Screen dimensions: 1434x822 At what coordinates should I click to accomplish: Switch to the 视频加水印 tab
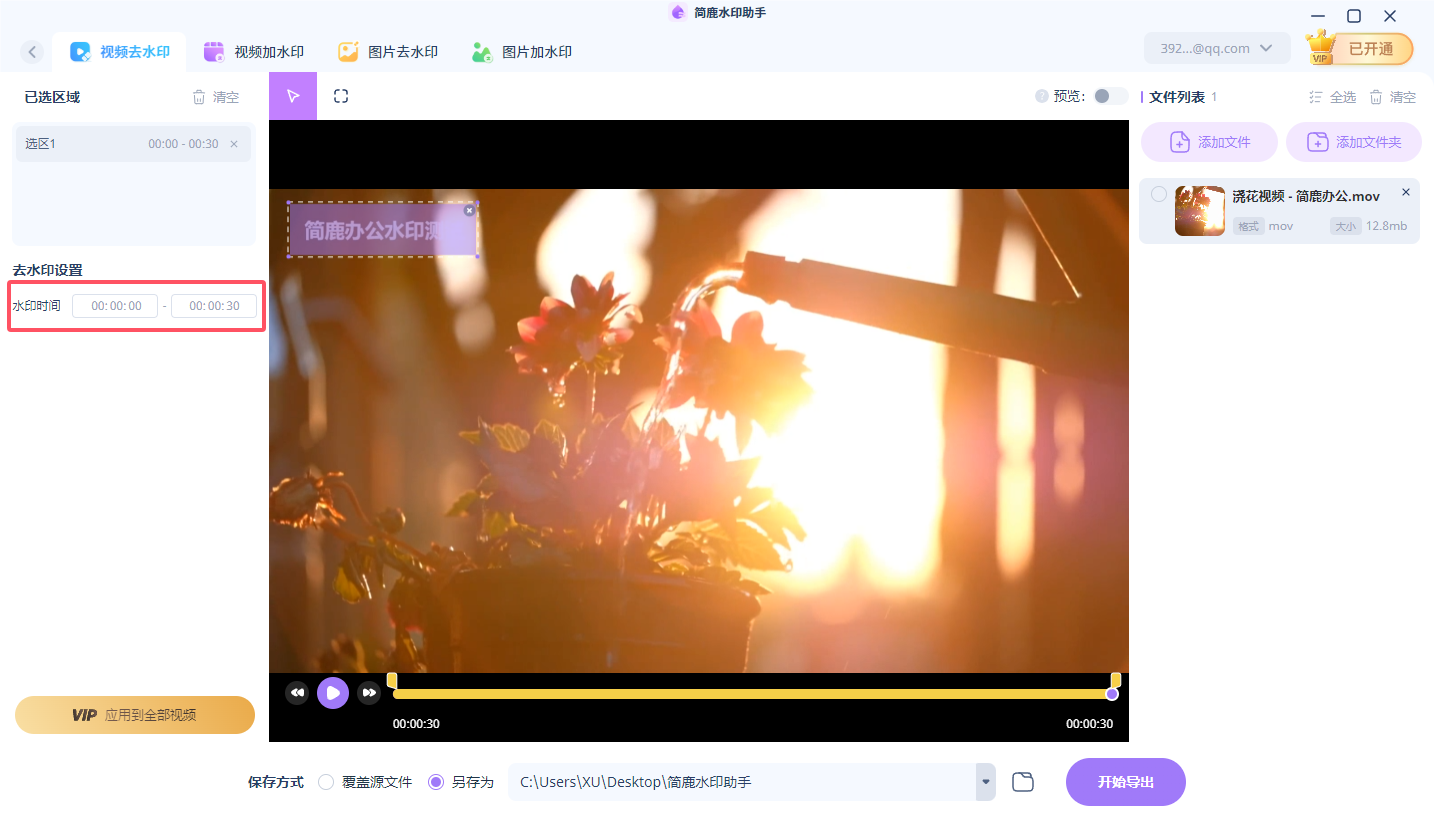point(254,51)
